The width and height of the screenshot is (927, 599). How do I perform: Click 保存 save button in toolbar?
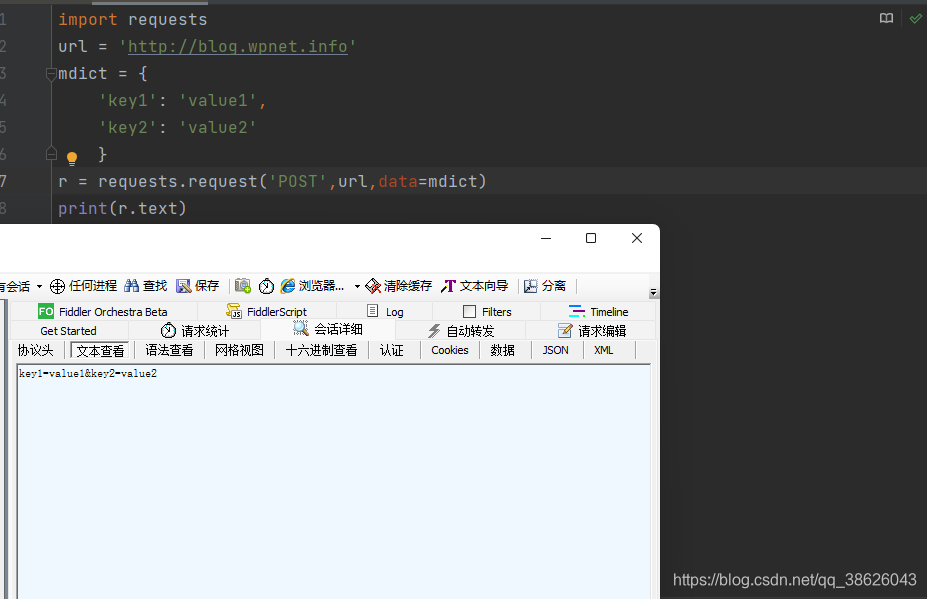click(197, 286)
